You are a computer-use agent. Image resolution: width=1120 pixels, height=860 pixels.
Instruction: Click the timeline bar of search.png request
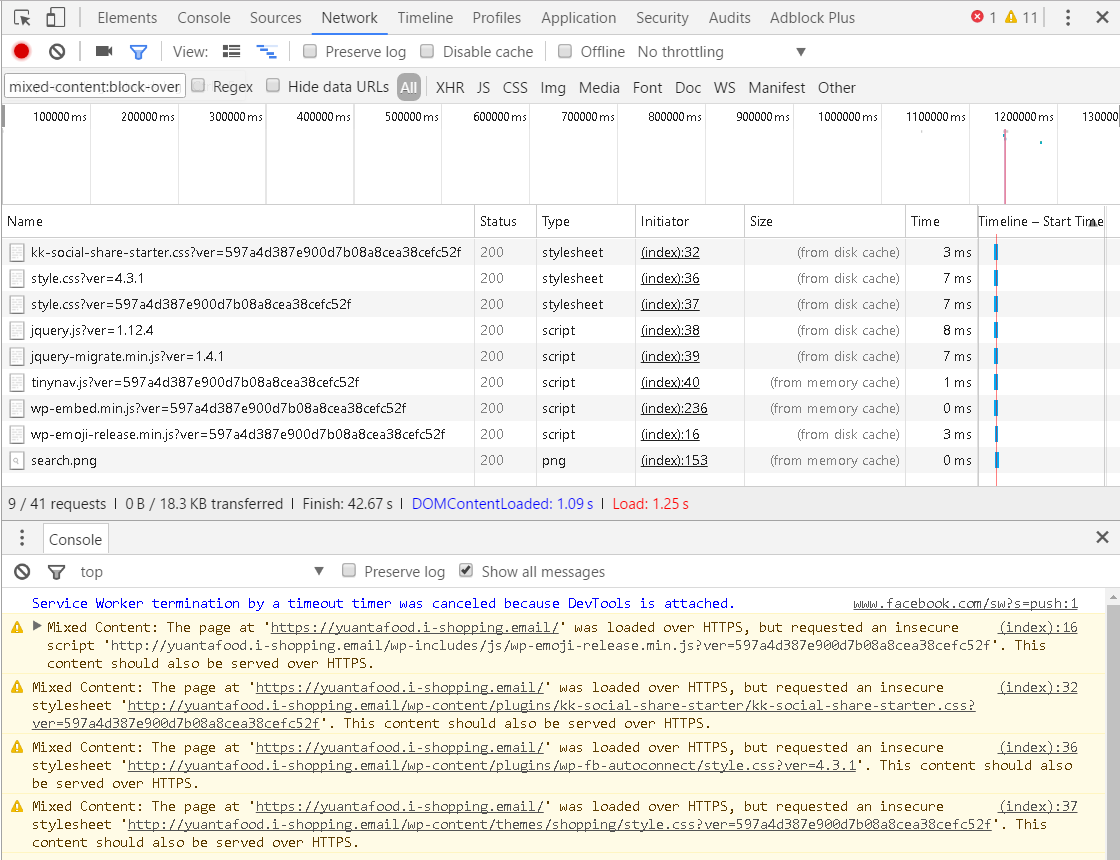[x=996, y=461]
